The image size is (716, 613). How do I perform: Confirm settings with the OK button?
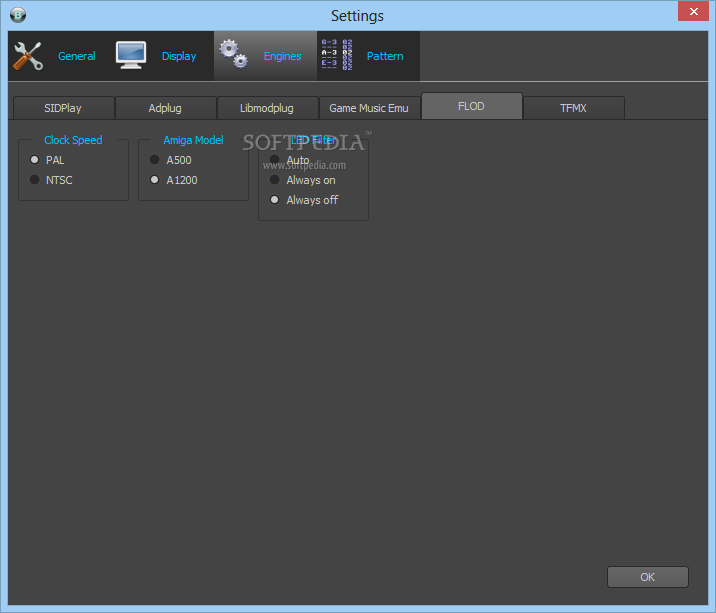(648, 577)
